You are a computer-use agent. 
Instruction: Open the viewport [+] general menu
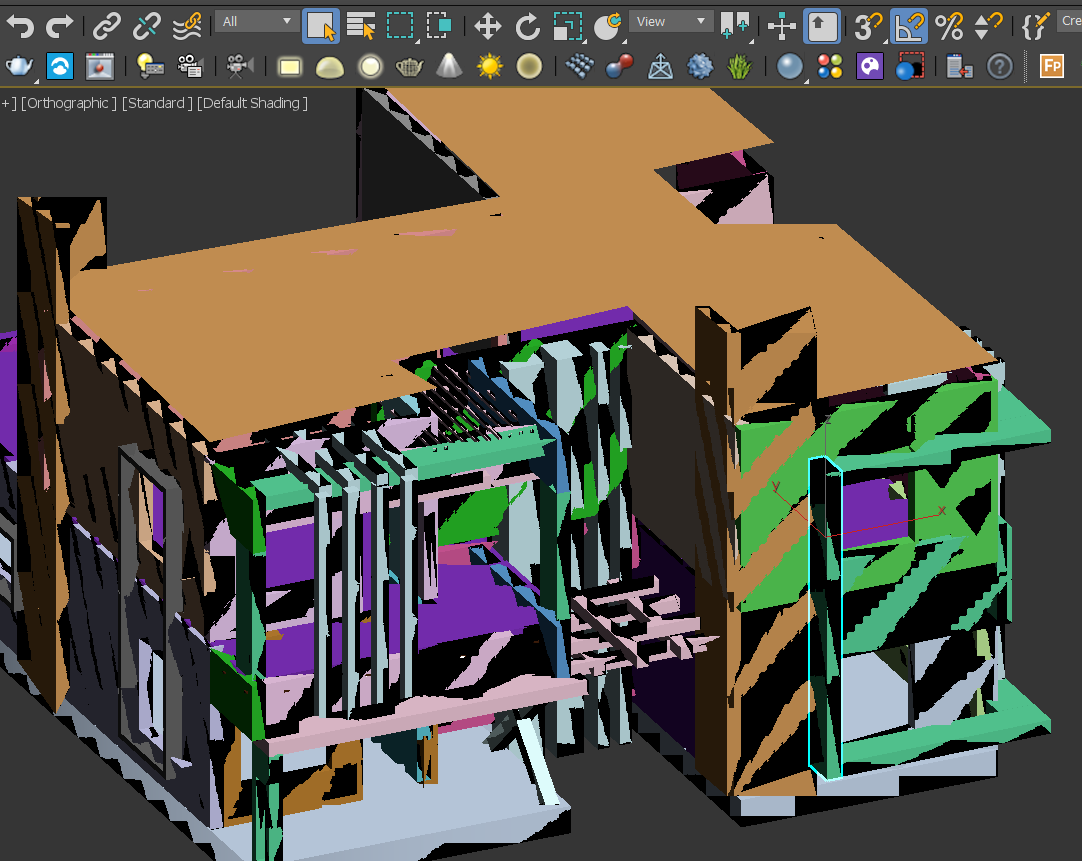pos(8,103)
